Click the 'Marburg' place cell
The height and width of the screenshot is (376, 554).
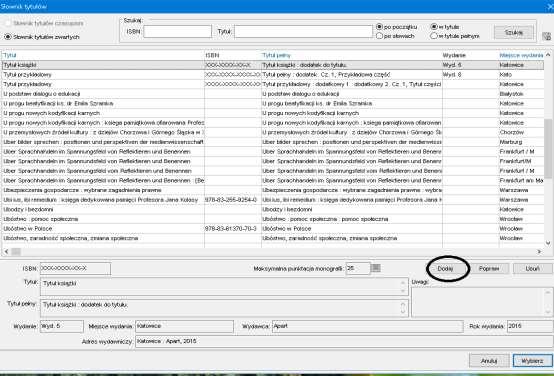tap(521, 142)
